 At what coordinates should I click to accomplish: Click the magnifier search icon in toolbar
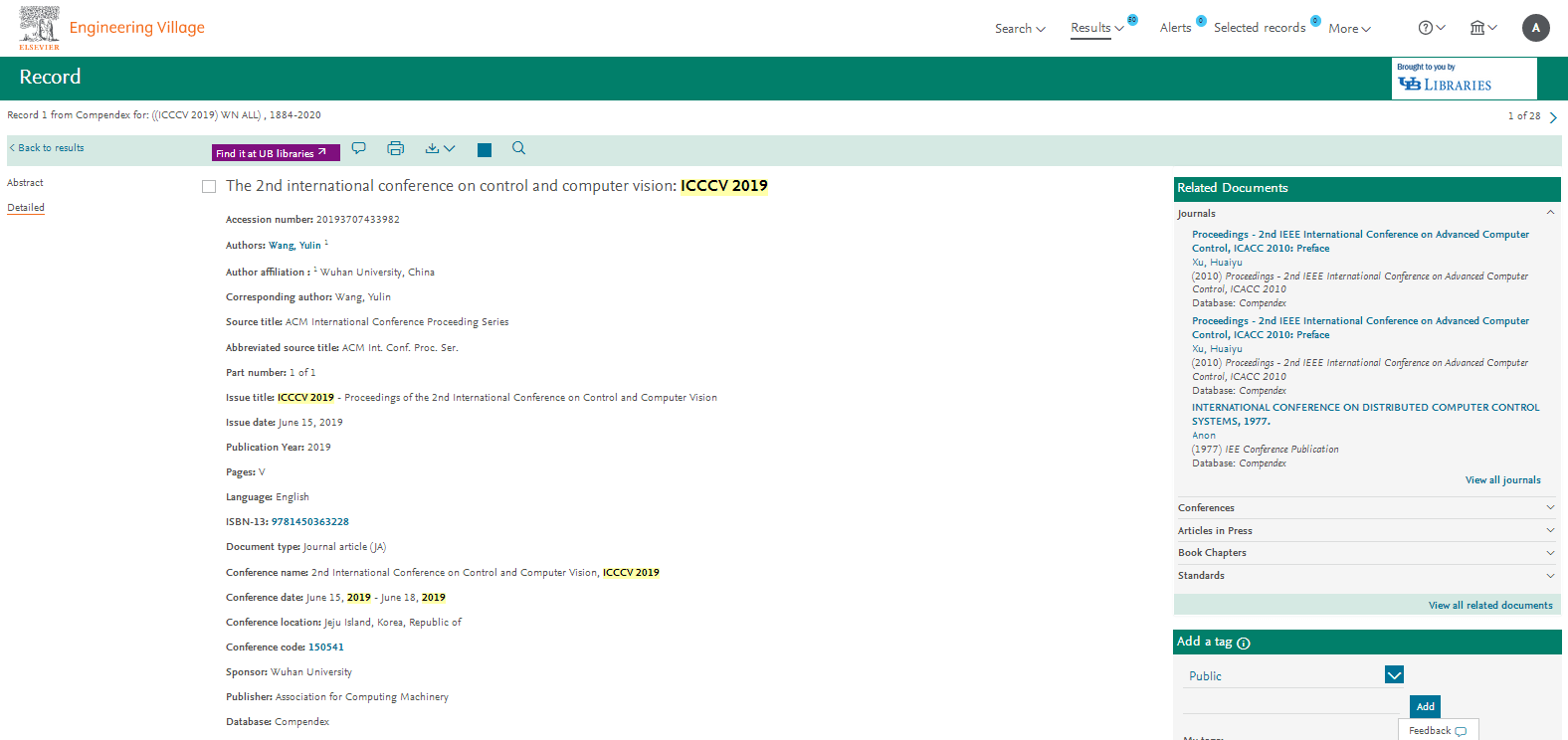[518, 148]
